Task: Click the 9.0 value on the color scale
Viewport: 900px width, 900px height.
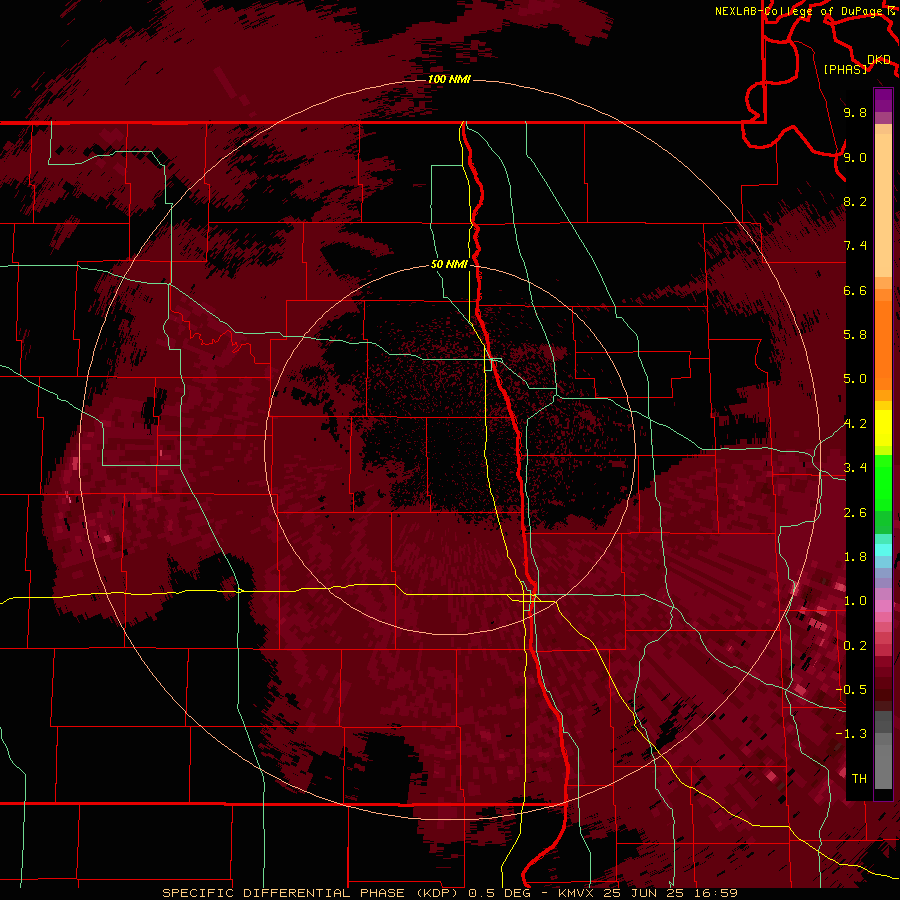Action: point(855,157)
